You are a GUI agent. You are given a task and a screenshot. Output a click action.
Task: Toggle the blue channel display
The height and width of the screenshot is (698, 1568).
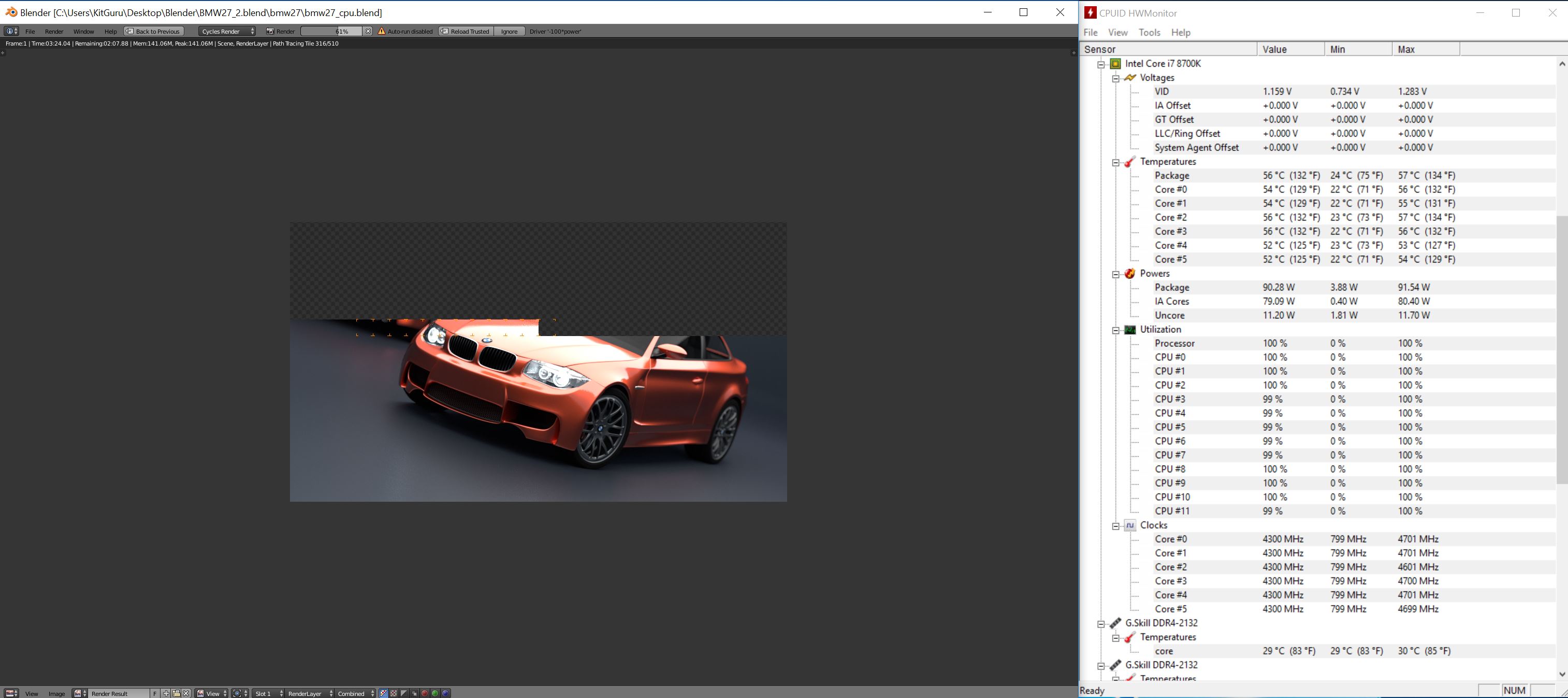pos(445,693)
